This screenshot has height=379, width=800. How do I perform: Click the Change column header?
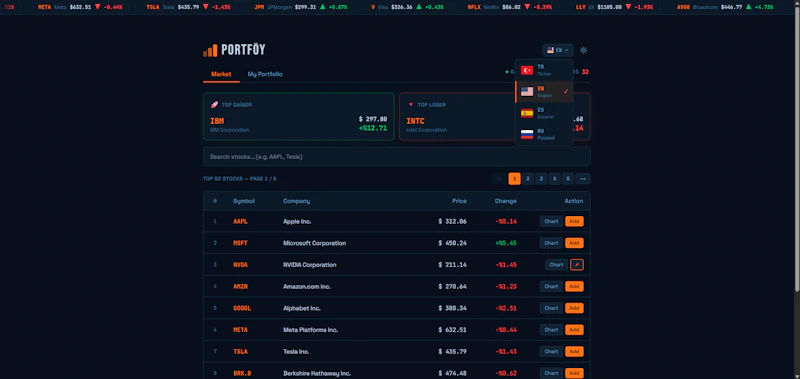[506, 201]
